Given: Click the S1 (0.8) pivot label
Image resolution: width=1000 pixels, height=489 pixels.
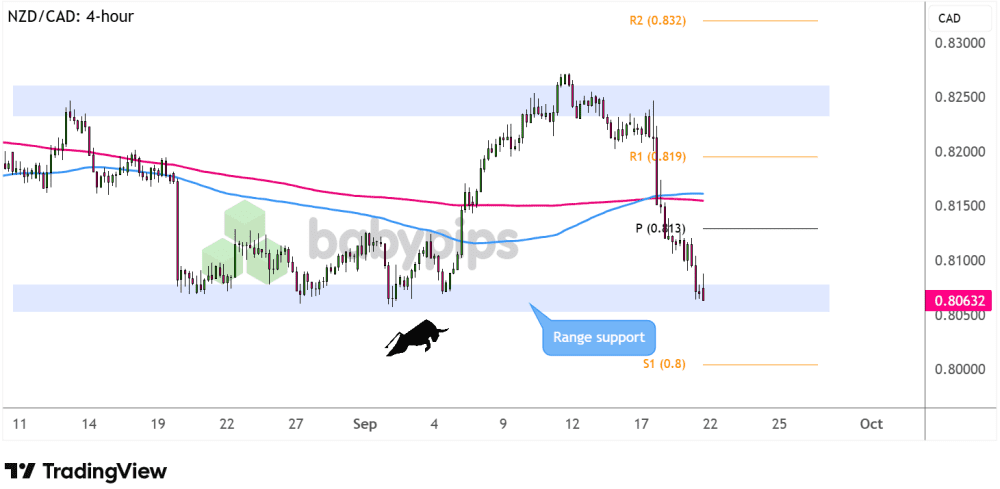Looking at the screenshot, I should (663, 364).
